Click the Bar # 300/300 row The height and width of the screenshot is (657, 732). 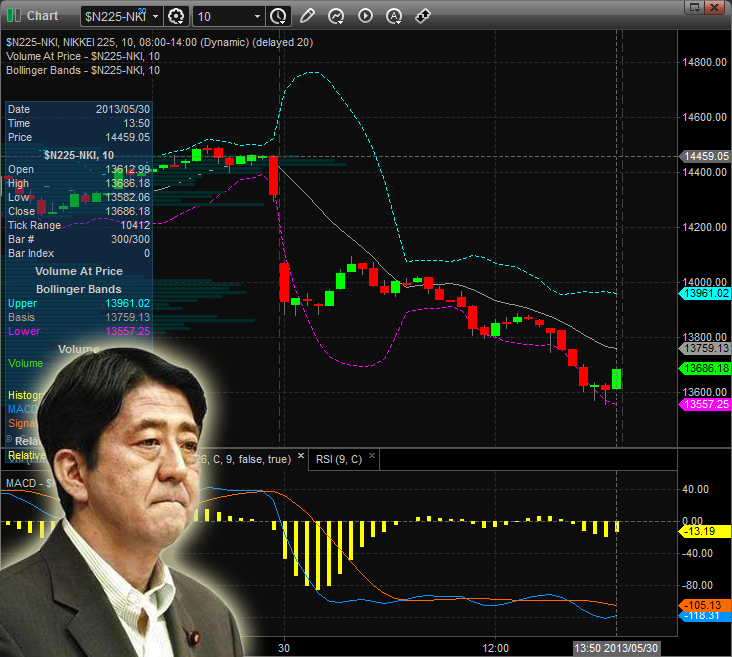point(79,239)
